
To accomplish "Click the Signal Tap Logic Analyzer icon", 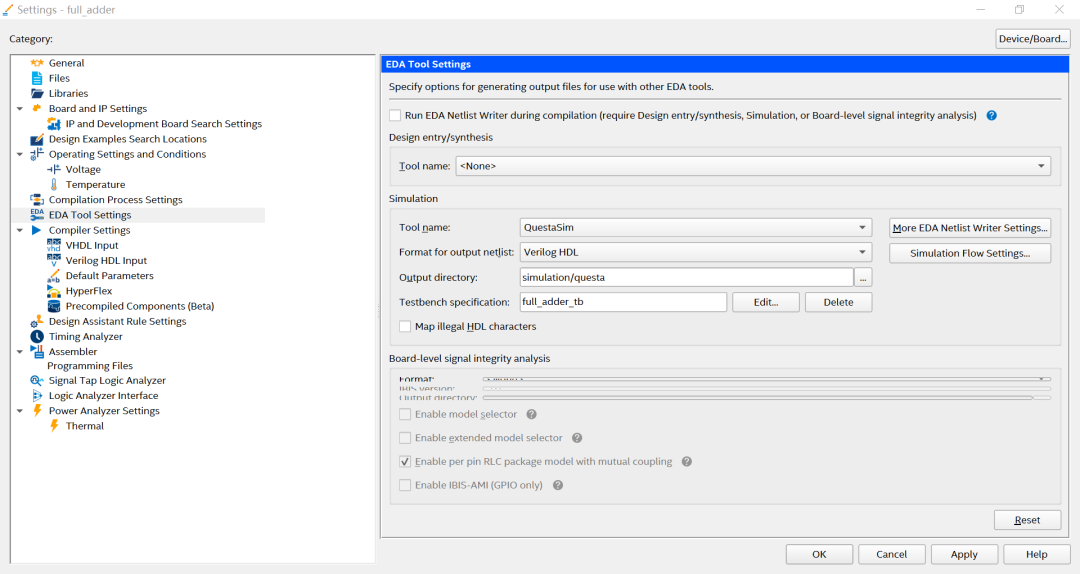I will coord(37,381).
